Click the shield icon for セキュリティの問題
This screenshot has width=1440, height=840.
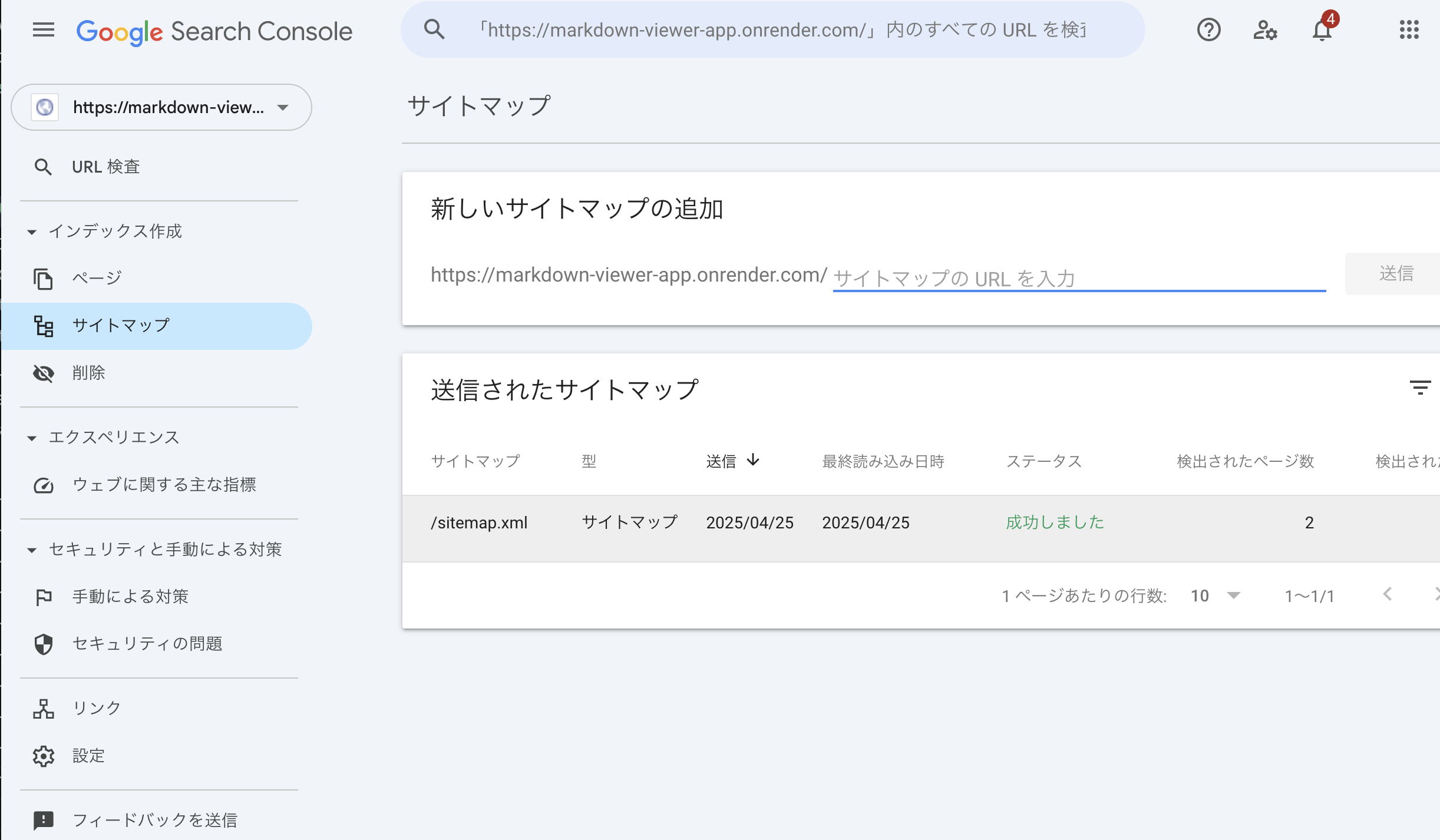pyautogui.click(x=44, y=644)
